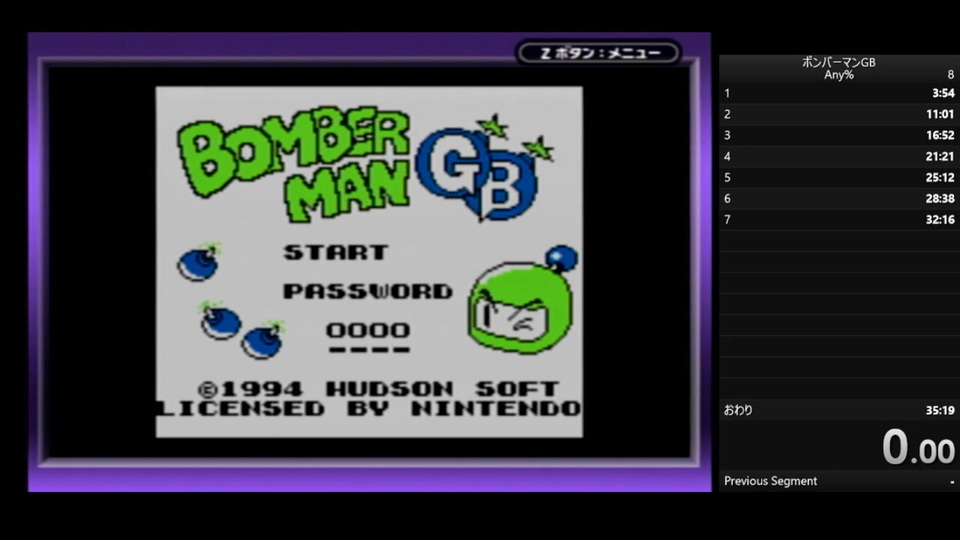
Task: Select START on the title screen
Action: coord(336,252)
